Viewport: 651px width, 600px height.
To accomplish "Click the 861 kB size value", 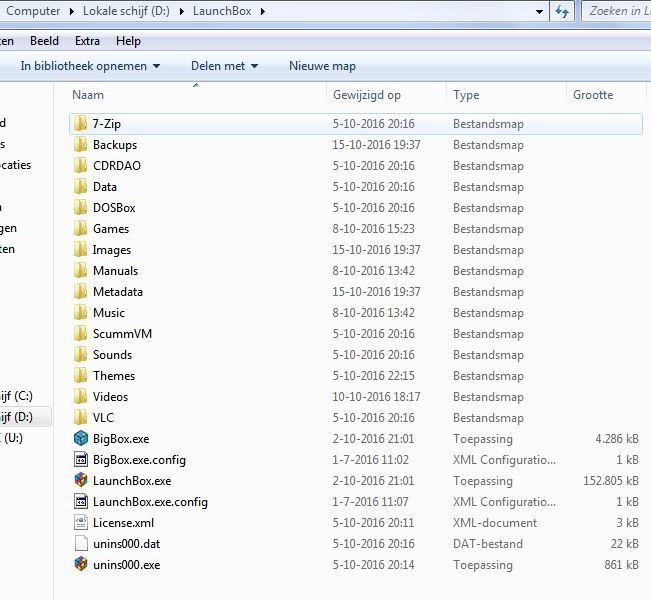I will tap(622, 565).
